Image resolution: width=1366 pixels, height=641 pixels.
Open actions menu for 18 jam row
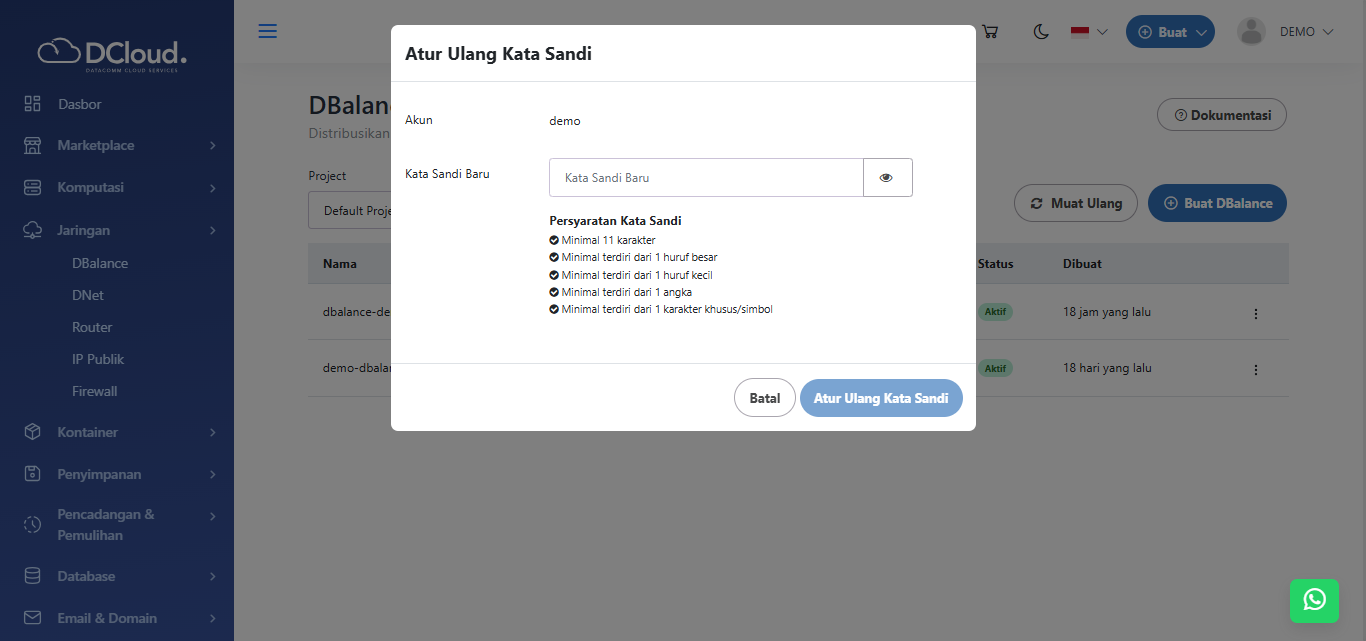click(x=1256, y=313)
